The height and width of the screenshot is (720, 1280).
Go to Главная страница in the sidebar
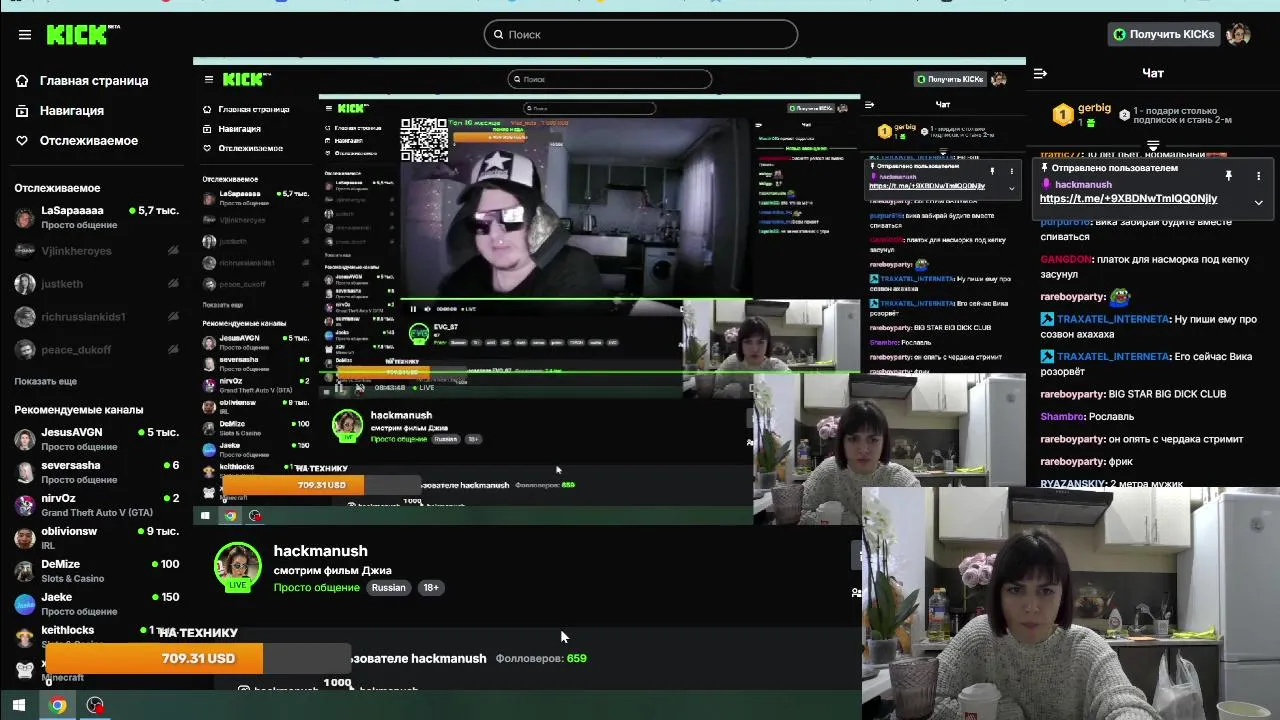click(x=94, y=80)
